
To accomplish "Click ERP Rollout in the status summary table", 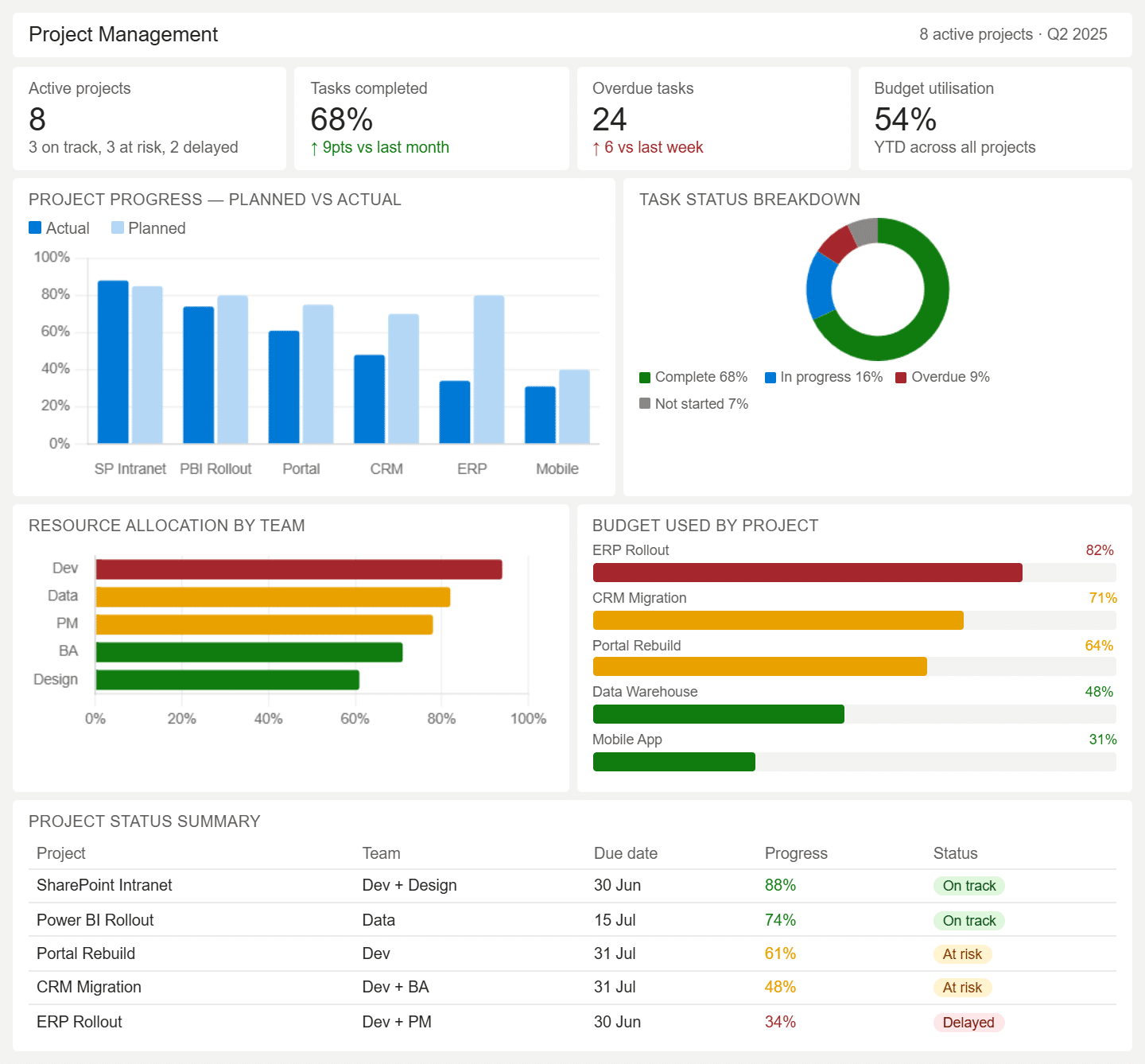I will click(80, 1022).
